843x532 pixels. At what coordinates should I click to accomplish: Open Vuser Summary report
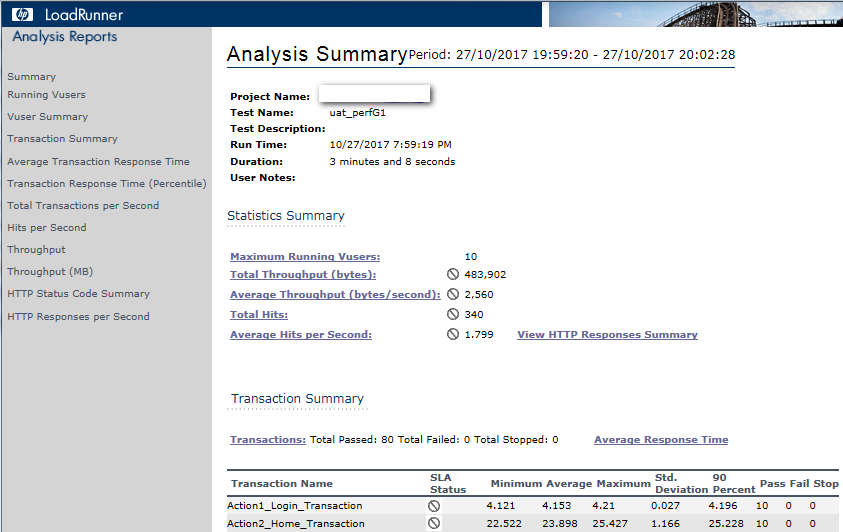tap(47, 117)
